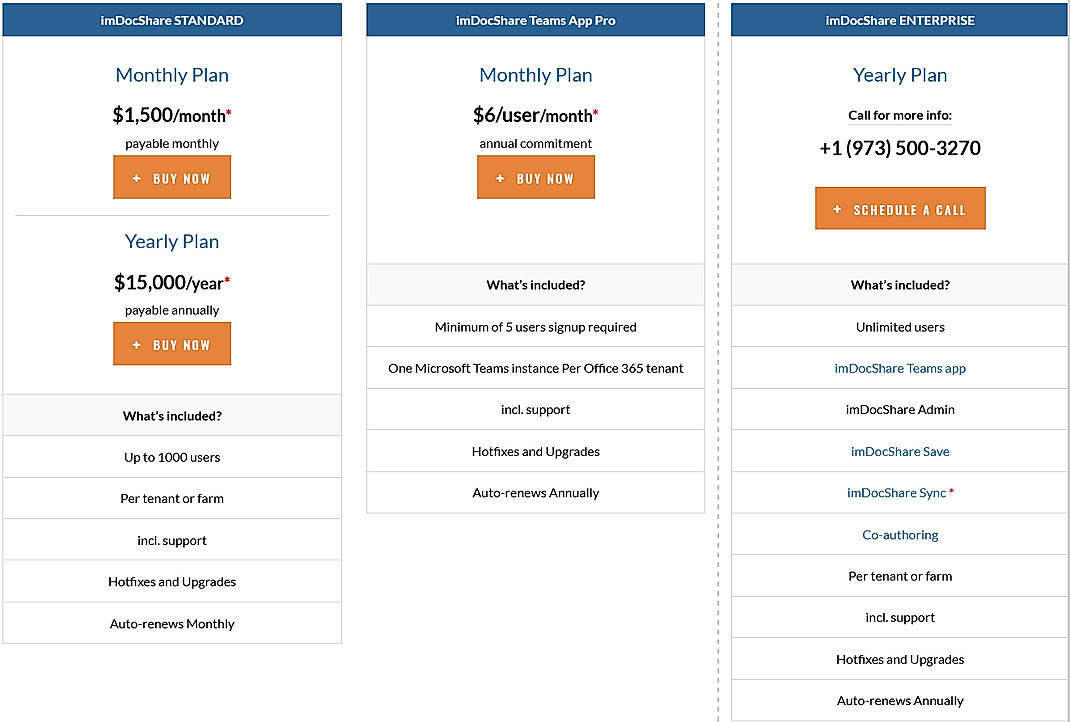Viewport: 1070px width, 722px height.
Task: Click the red asterisk beside imDocShare Sync
Action: pyautogui.click(x=950, y=490)
